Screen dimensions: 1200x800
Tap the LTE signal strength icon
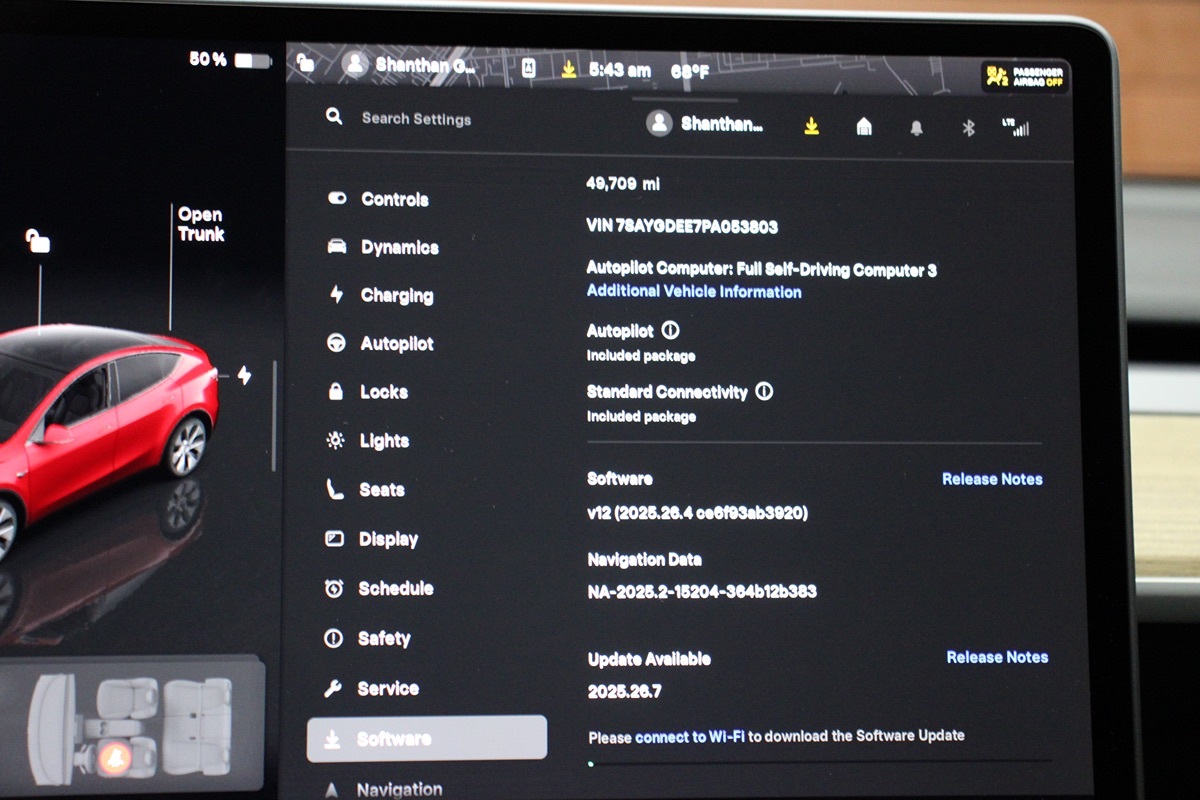click(x=1015, y=127)
